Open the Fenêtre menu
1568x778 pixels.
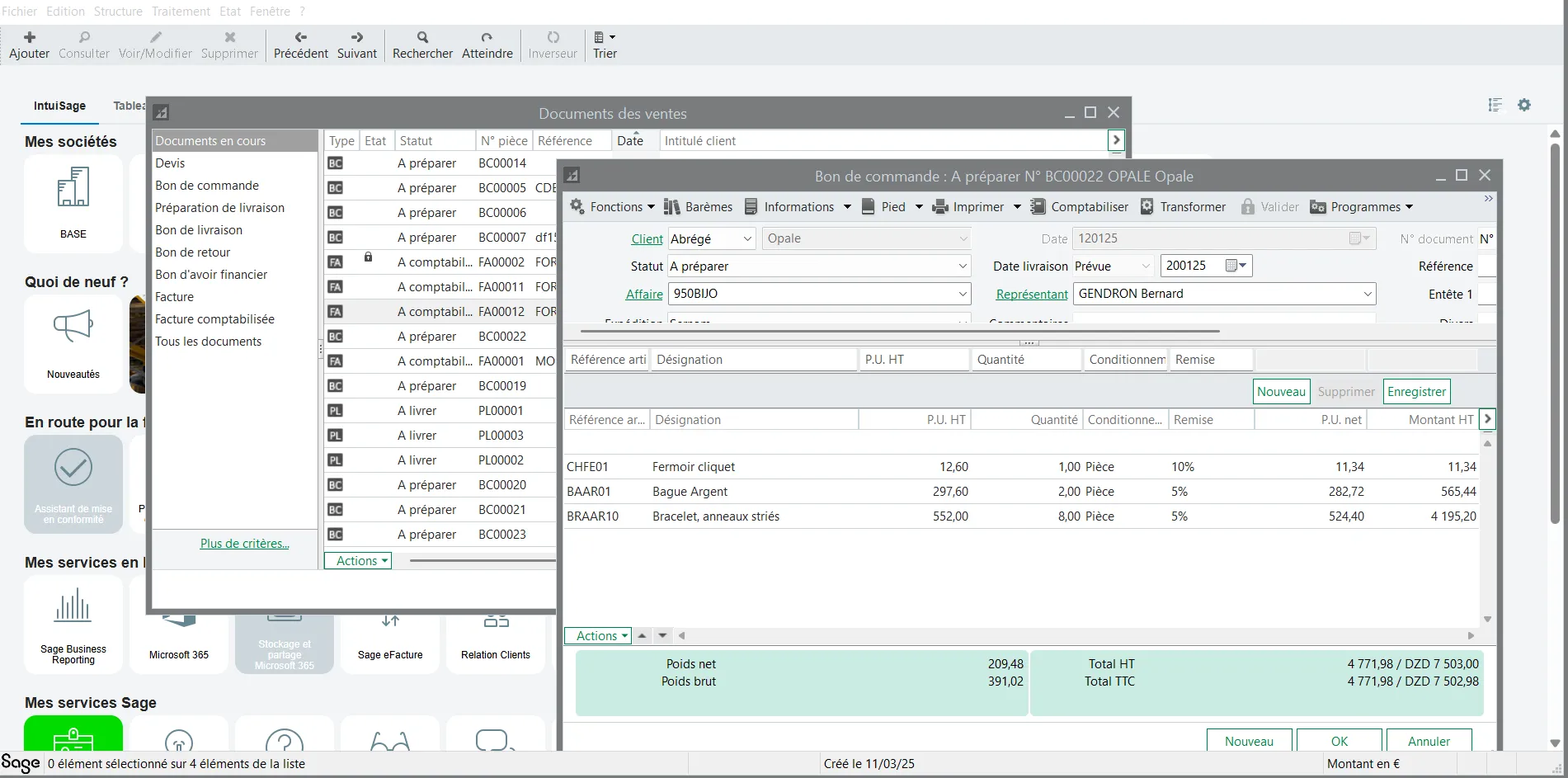(x=270, y=12)
